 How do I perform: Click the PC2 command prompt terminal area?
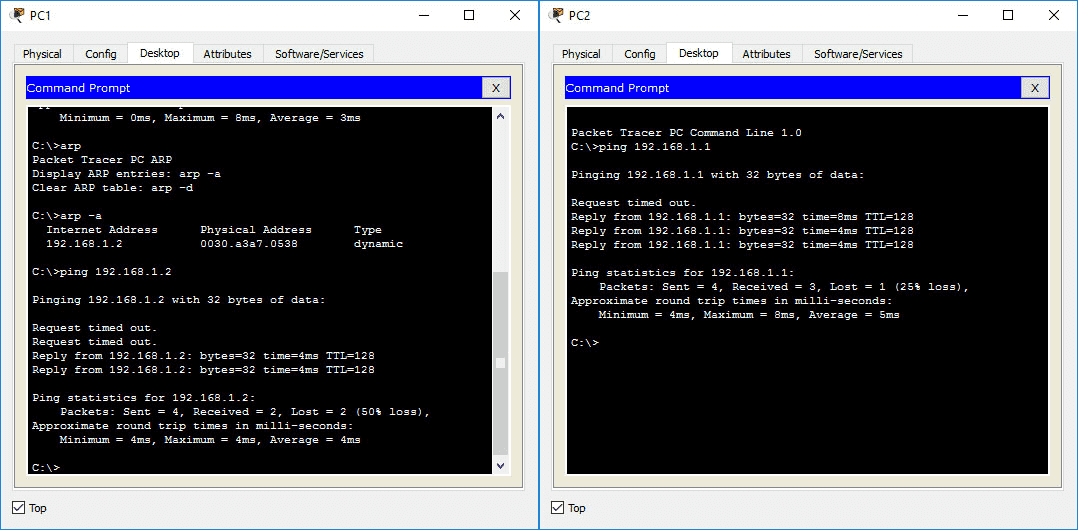point(807,400)
